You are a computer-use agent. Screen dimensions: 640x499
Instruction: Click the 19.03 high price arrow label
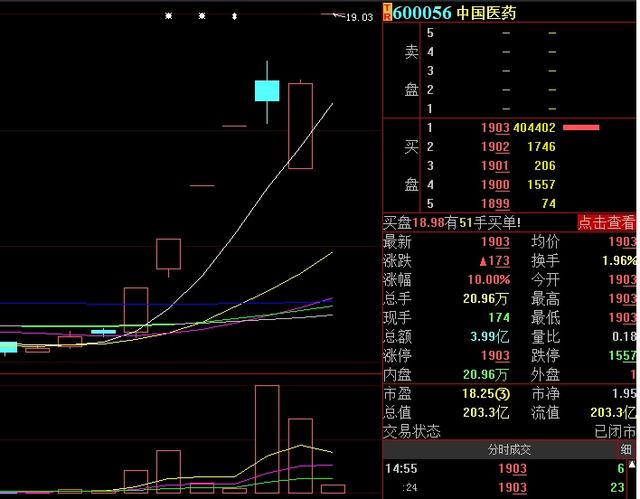pos(358,17)
